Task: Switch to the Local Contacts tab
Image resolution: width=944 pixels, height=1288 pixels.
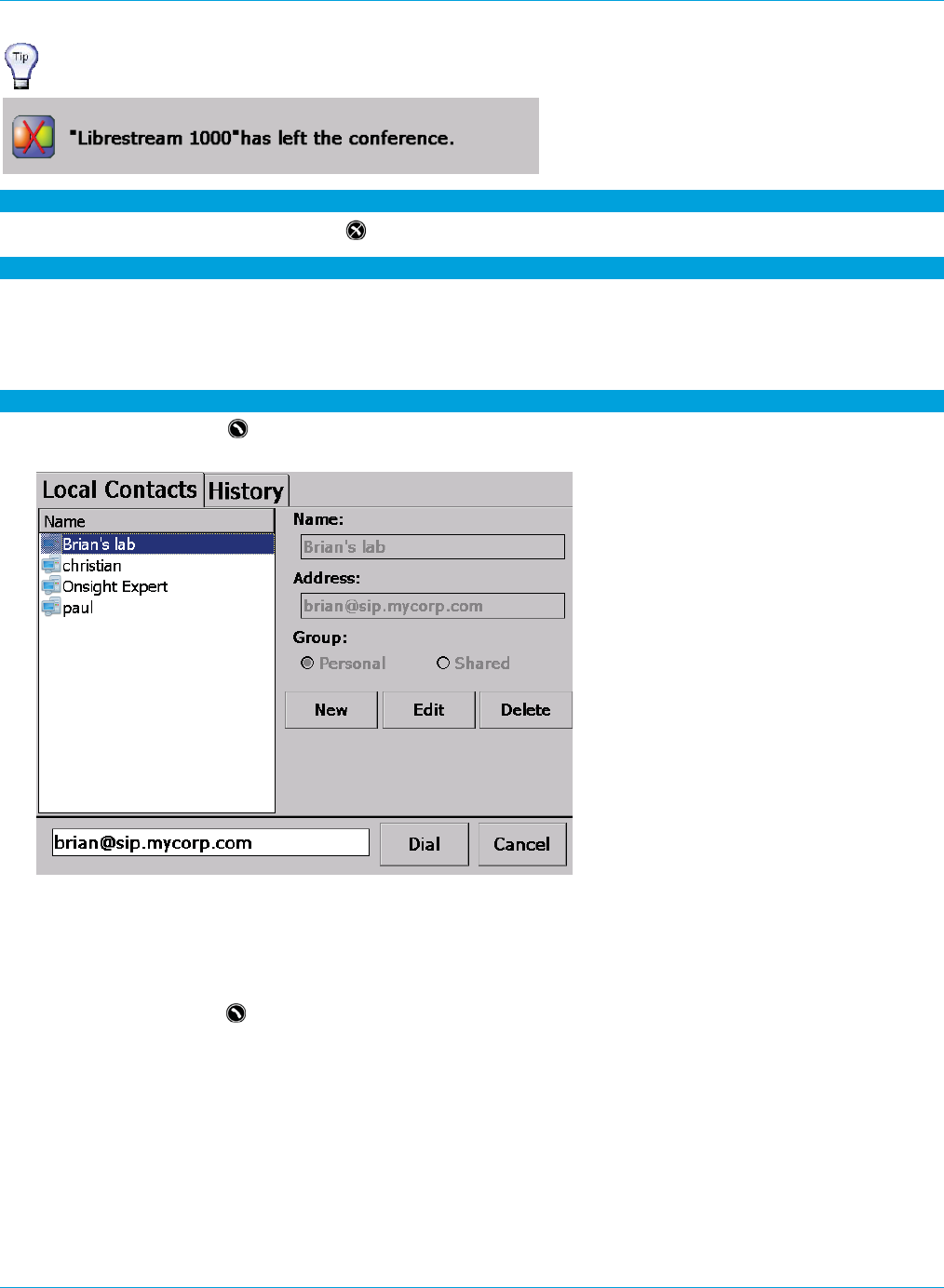Action: [120, 490]
